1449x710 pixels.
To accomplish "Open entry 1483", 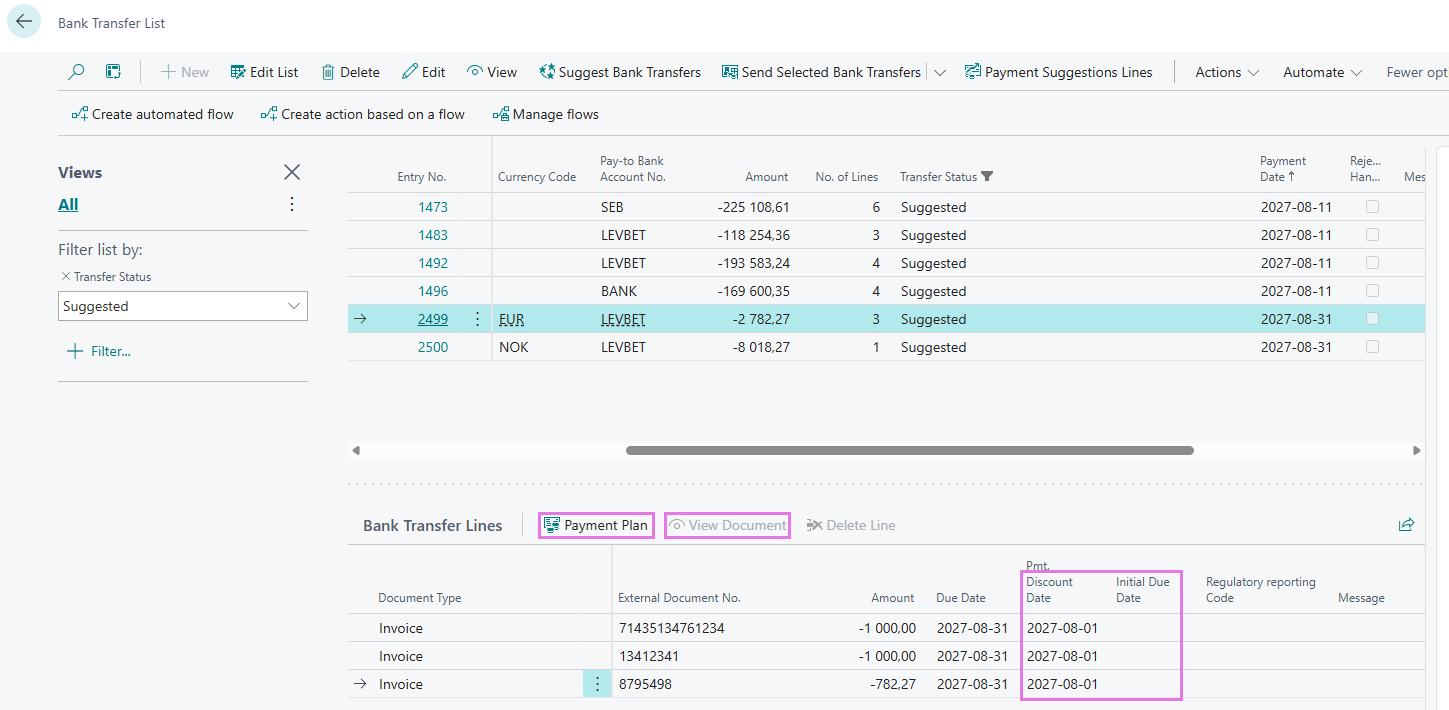I will (433, 235).
